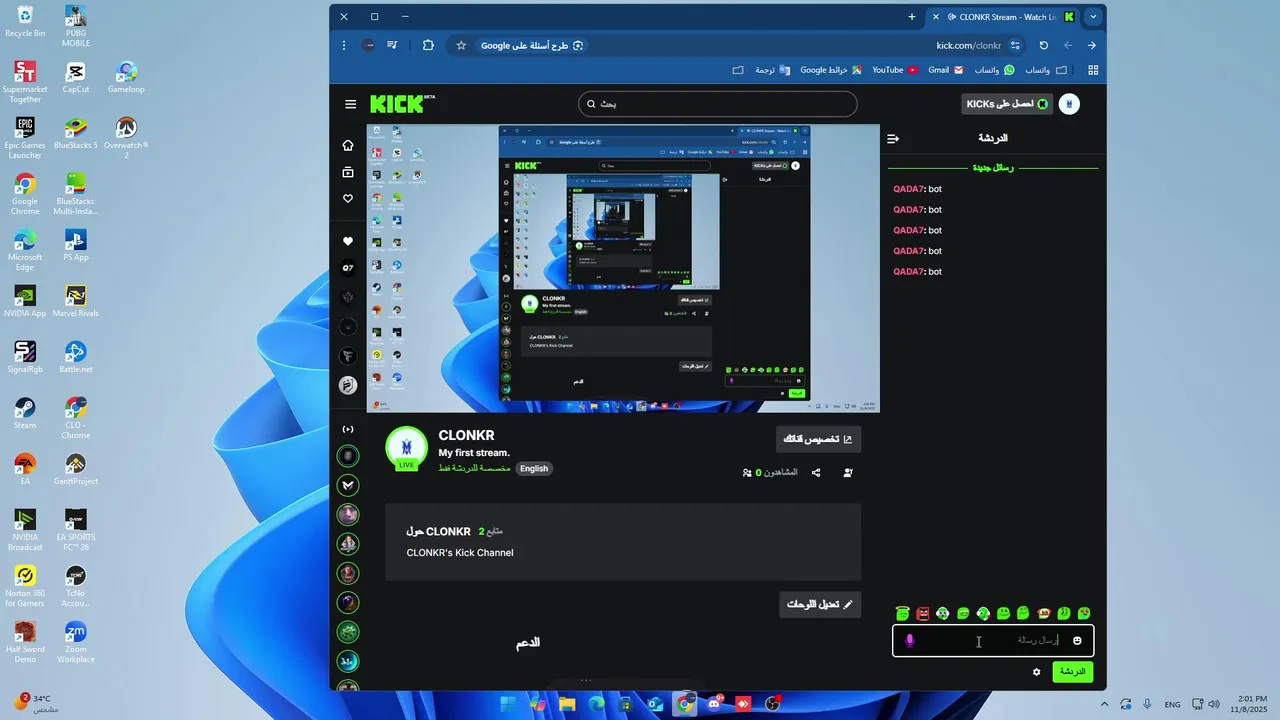This screenshot has width=1280, height=720.
Task: Click the CLONKR live avatar
Action: point(406,448)
